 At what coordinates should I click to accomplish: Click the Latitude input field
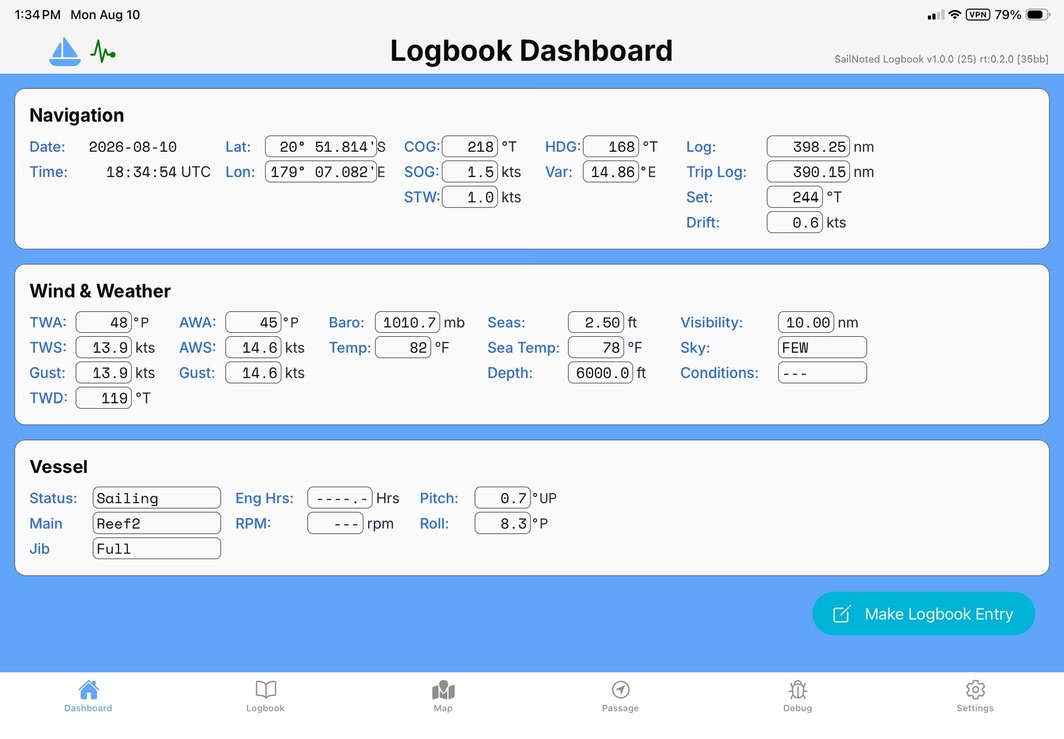pyautogui.click(x=321, y=147)
